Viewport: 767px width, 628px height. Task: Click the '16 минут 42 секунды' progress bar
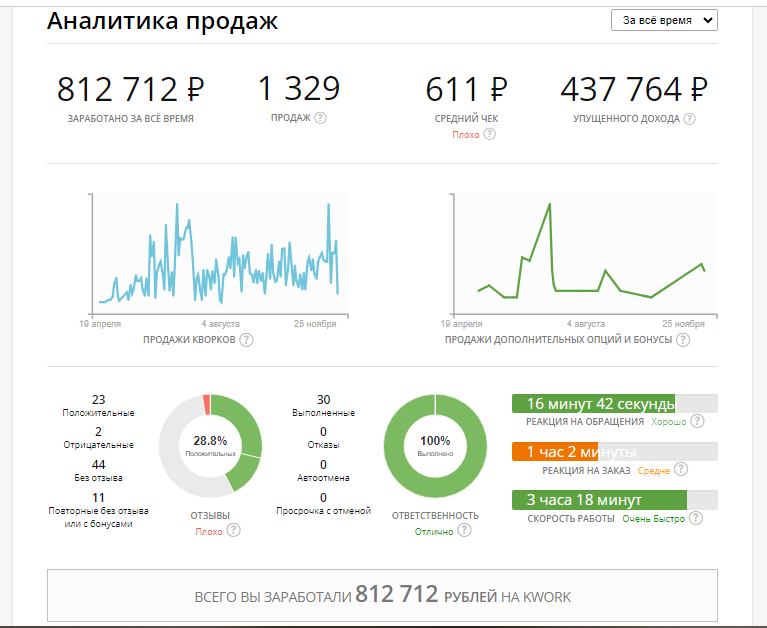pos(615,404)
